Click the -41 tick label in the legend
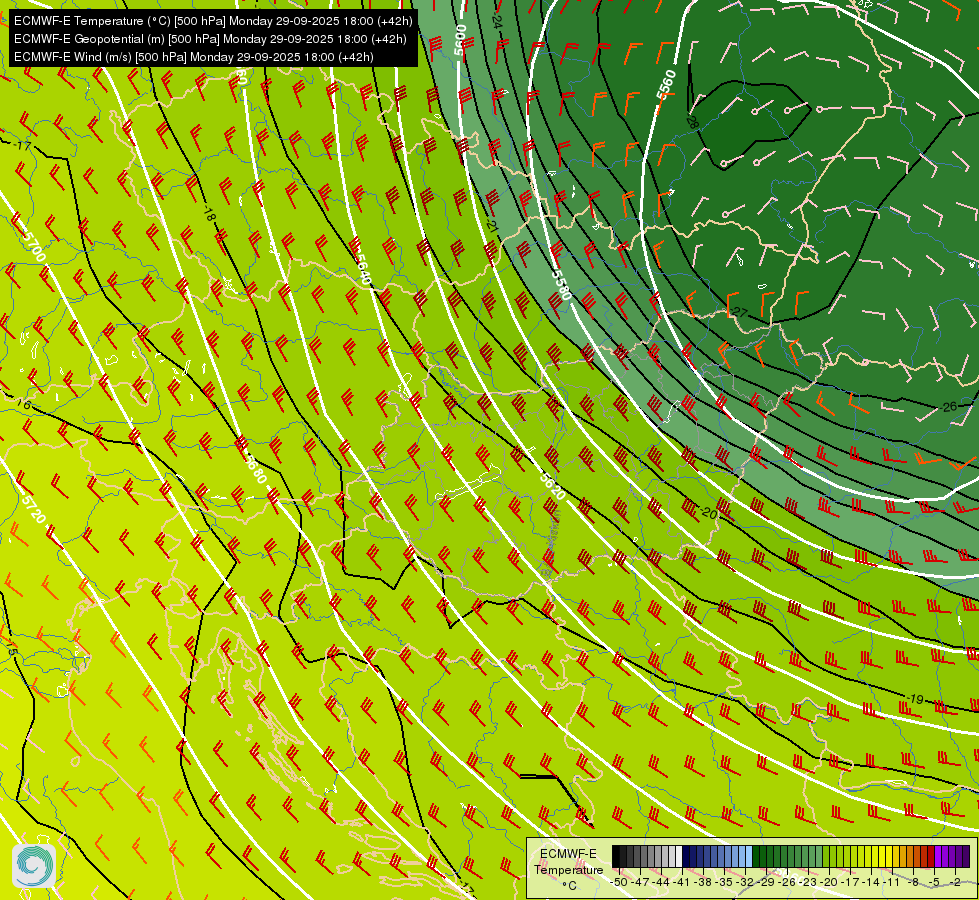 [681, 882]
